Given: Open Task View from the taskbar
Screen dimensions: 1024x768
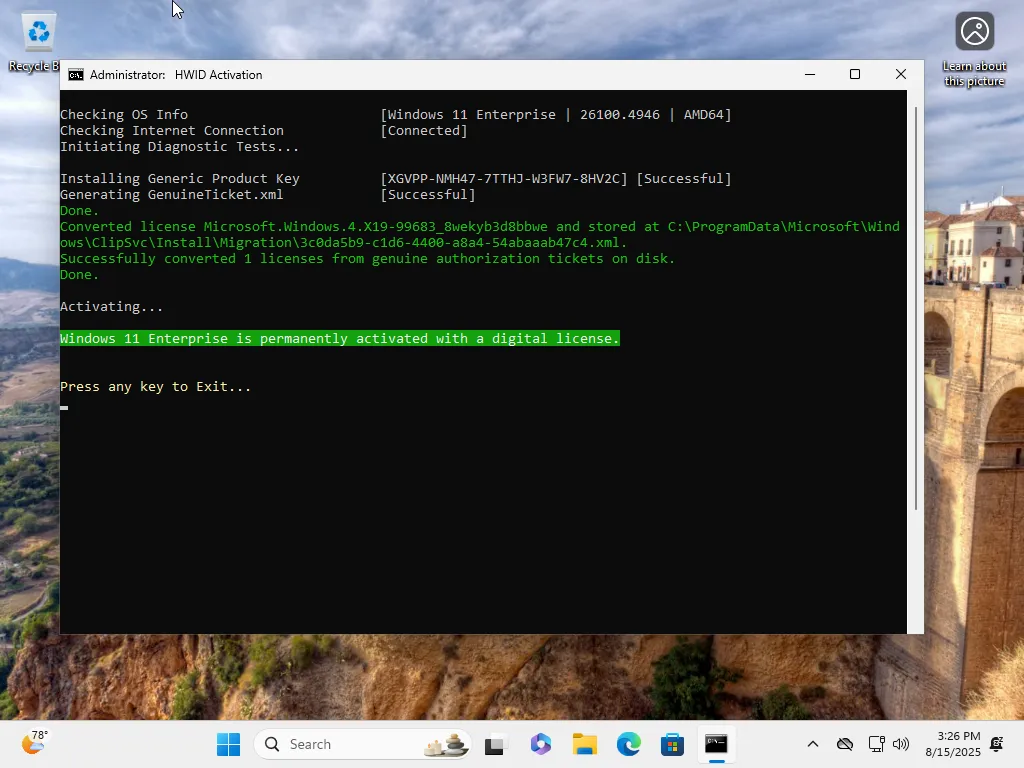Looking at the screenshot, I should (494, 744).
